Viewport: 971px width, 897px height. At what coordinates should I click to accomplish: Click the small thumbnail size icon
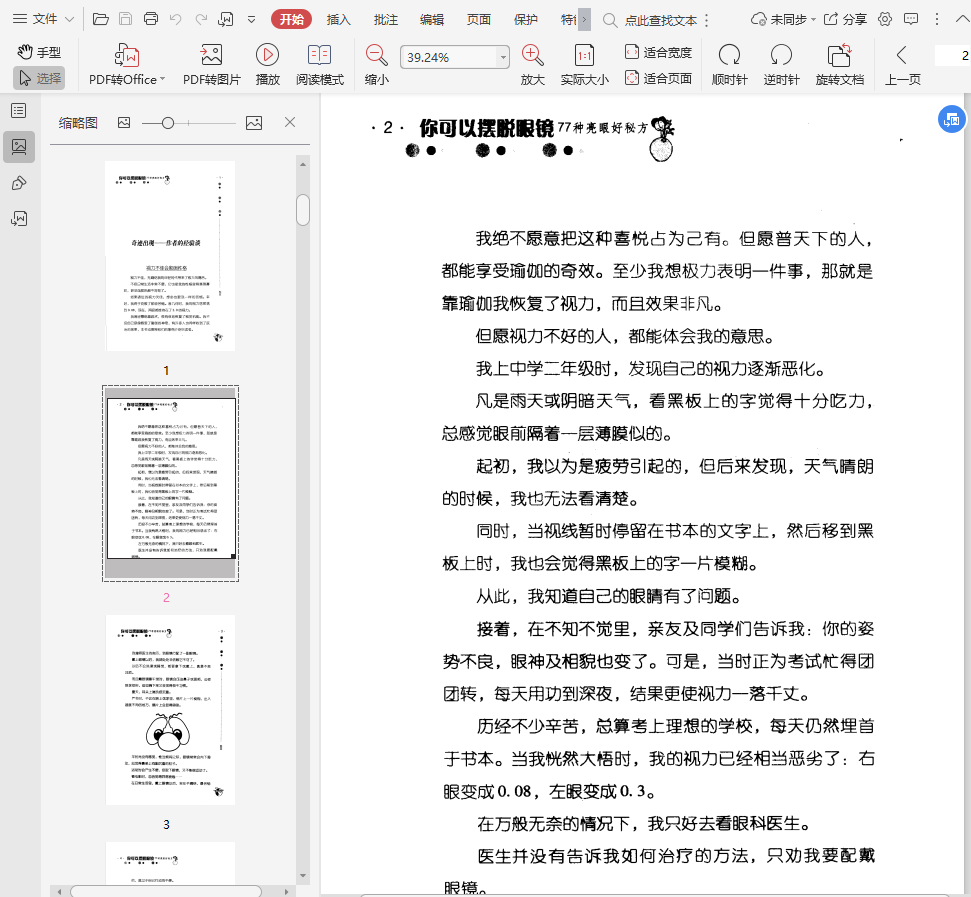tap(124, 123)
